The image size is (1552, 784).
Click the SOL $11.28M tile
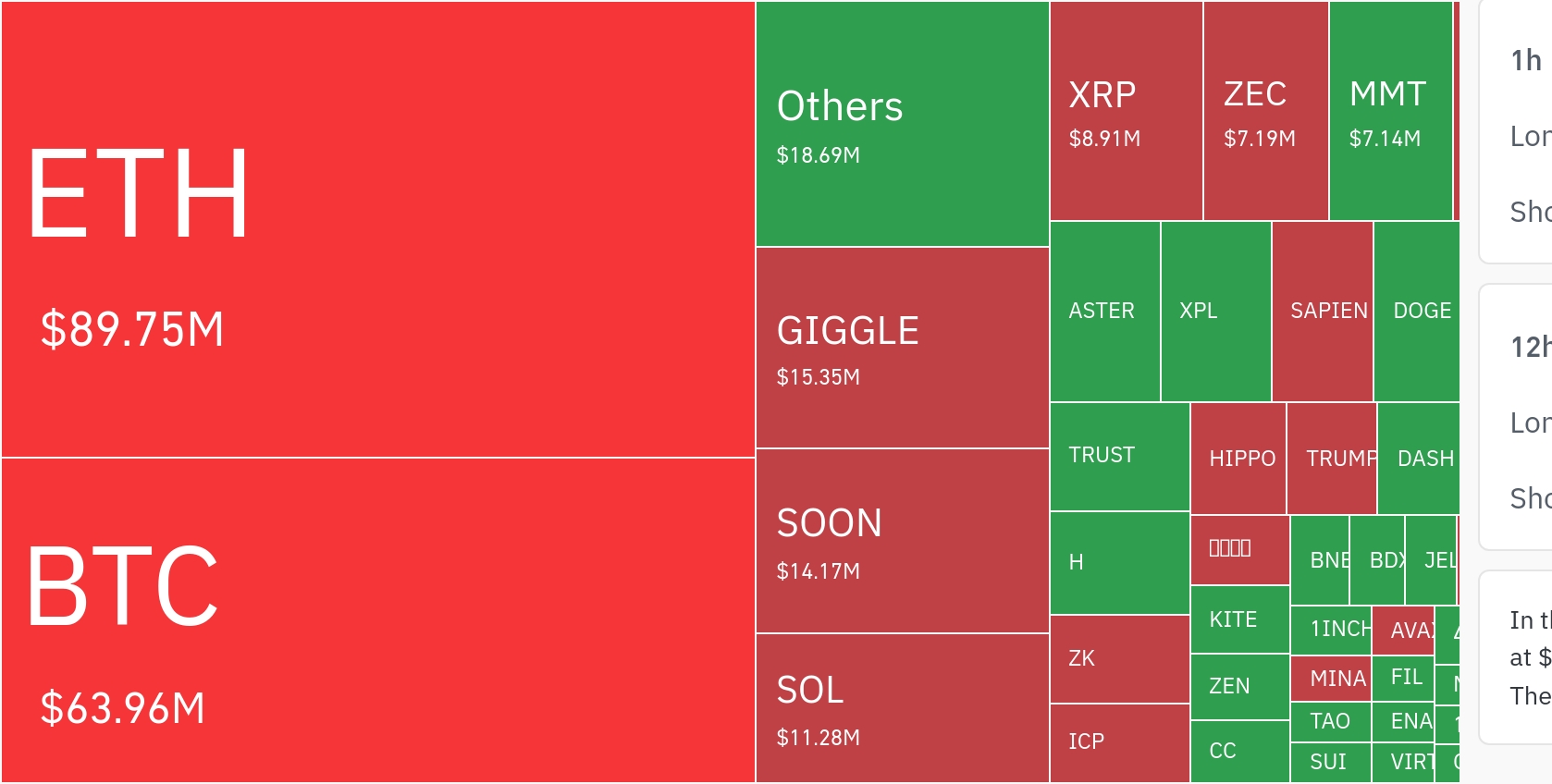(902, 707)
